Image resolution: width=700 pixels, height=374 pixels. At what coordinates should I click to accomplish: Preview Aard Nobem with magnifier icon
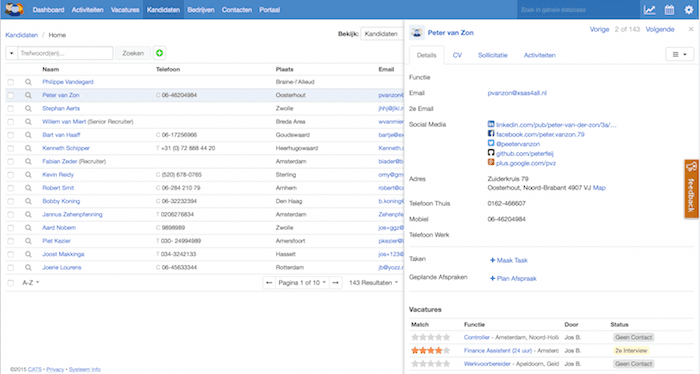[28, 228]
